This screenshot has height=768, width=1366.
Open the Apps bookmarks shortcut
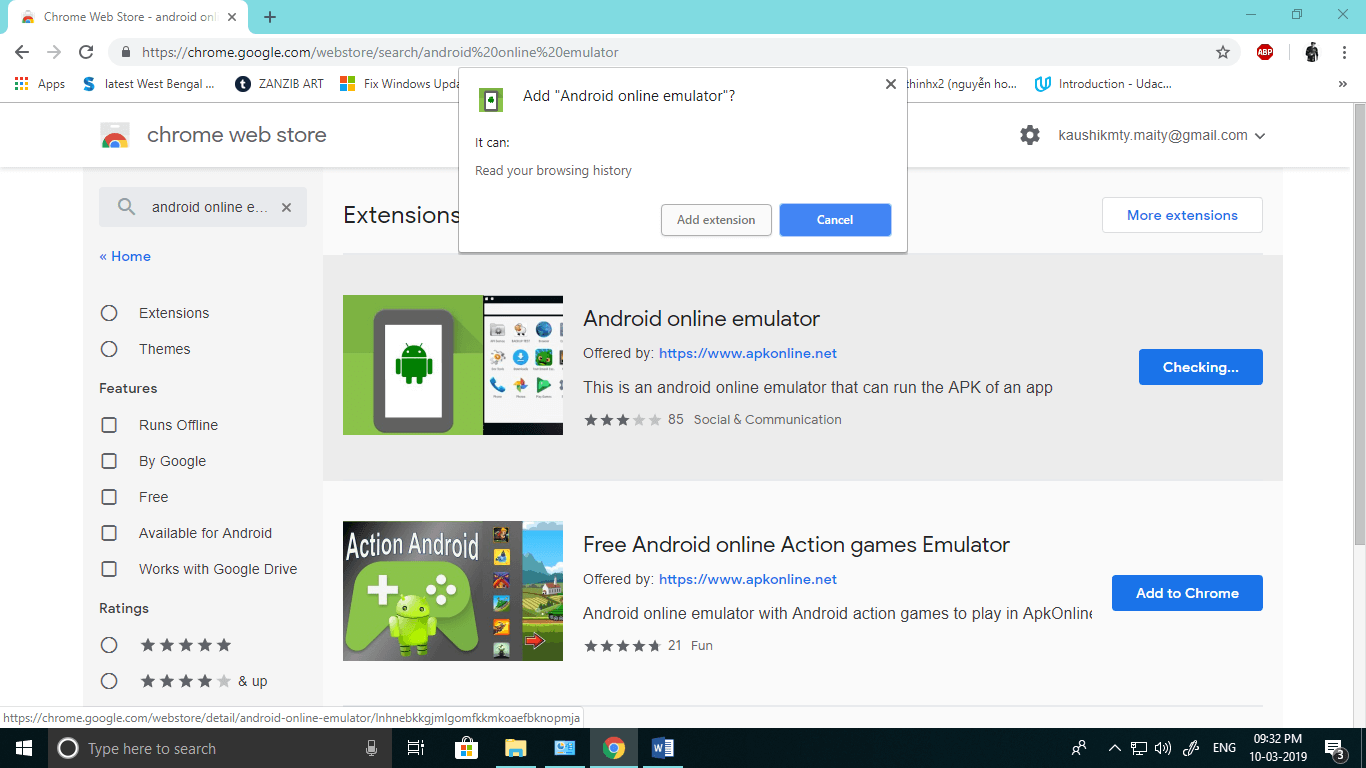click(40, 84)
